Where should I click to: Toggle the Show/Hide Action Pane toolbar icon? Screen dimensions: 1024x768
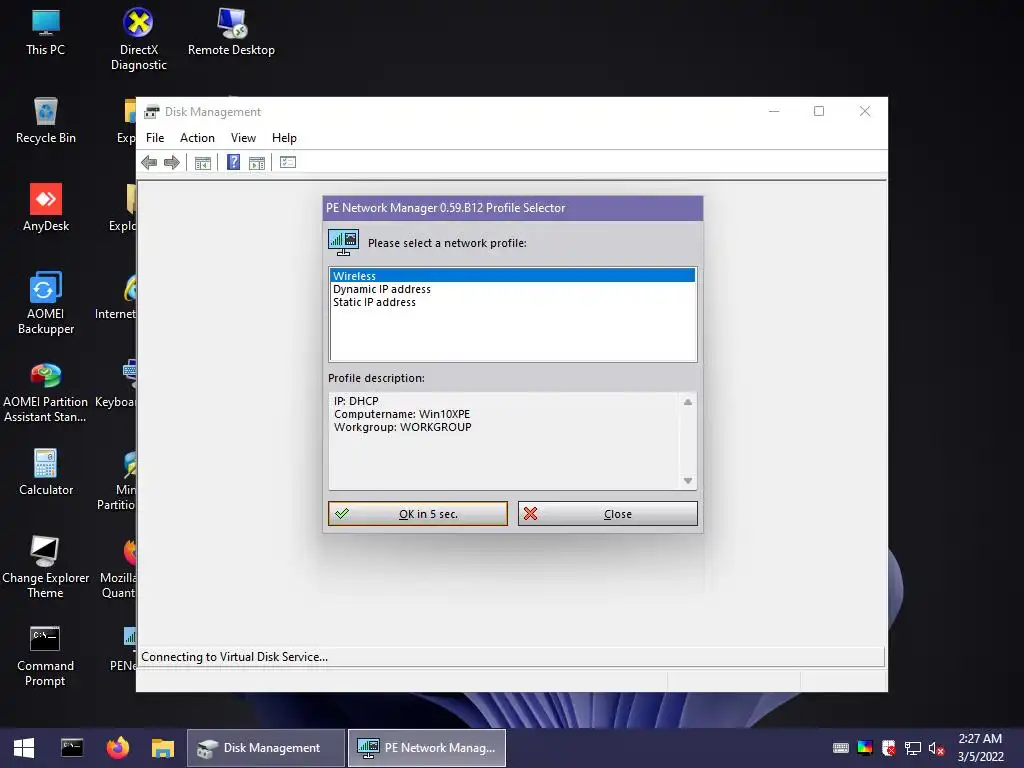[257, 163]
